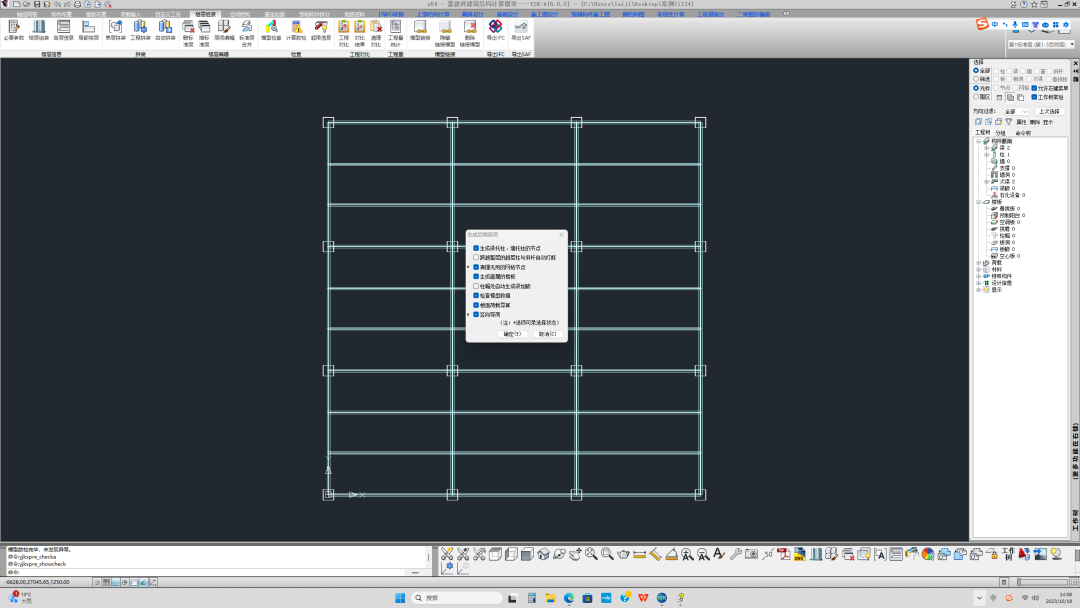
Task: Toggle 清理无用的网格节点 checkbox
Action: tap(476, 267)
